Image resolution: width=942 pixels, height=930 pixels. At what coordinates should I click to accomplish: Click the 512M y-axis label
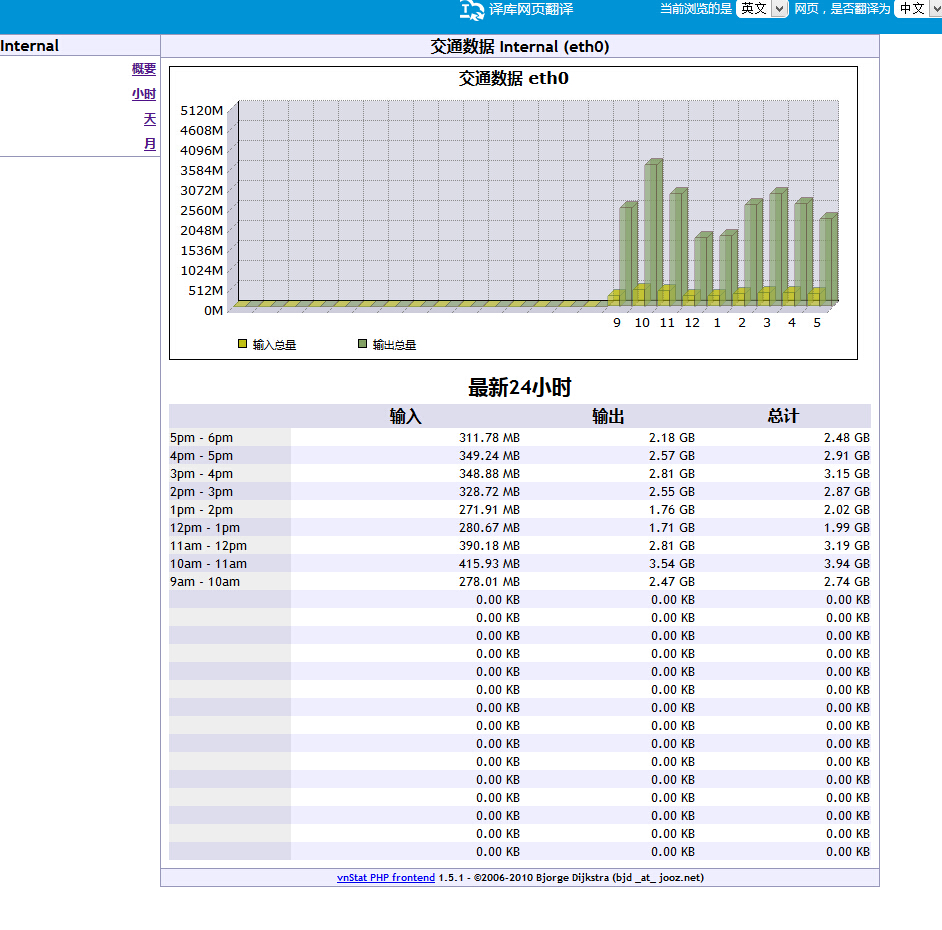point(205,290)
